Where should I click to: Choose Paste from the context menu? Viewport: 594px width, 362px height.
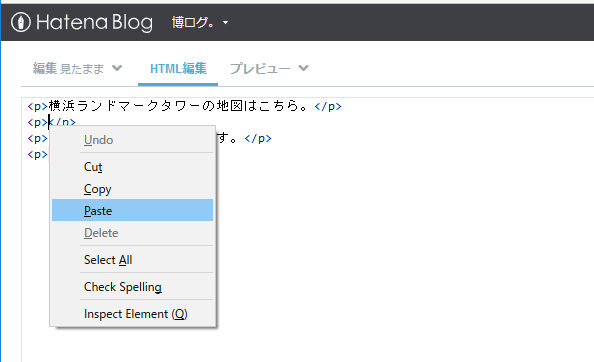tap(133, 211)
